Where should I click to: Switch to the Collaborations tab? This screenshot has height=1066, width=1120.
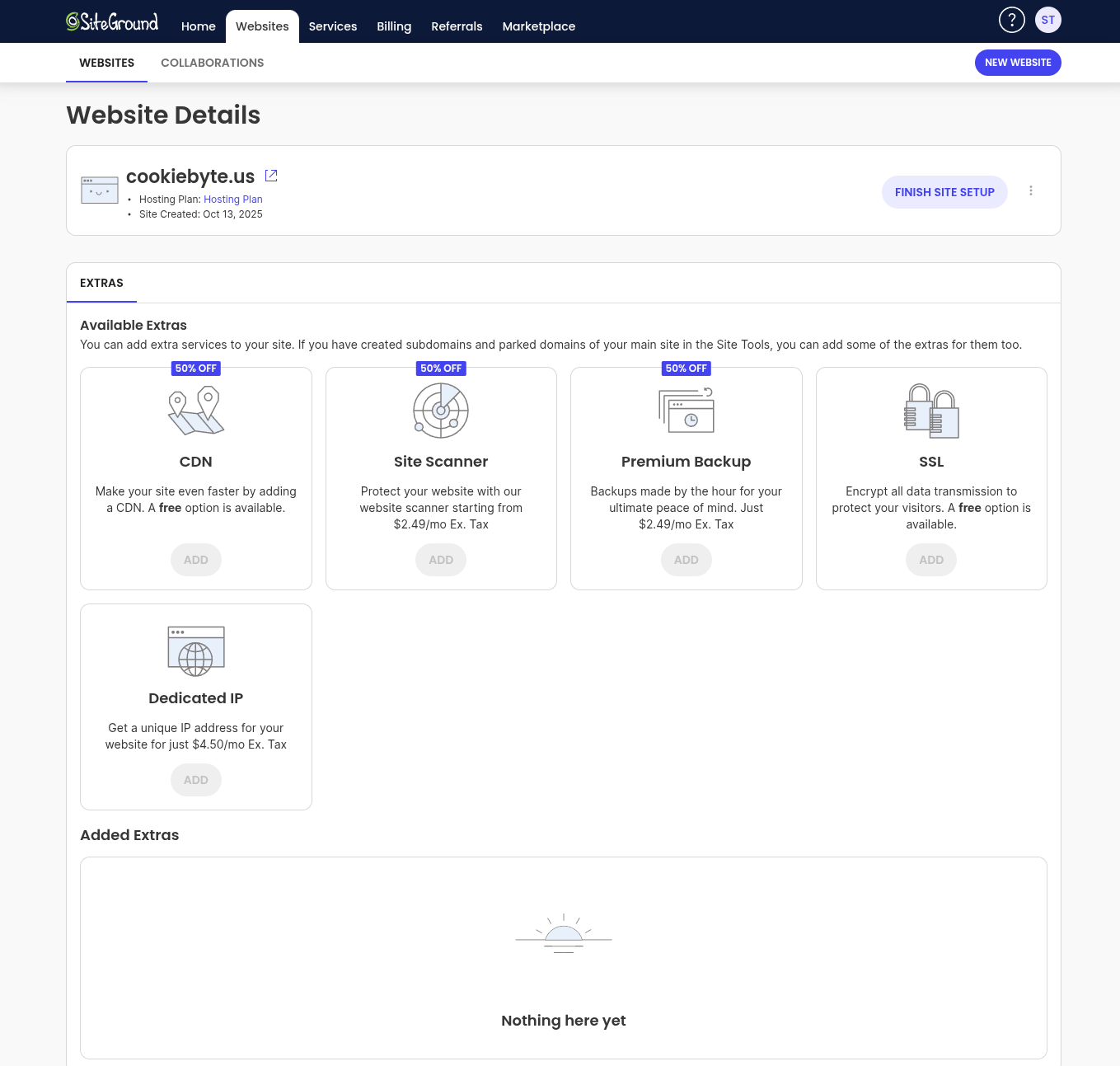212,63
